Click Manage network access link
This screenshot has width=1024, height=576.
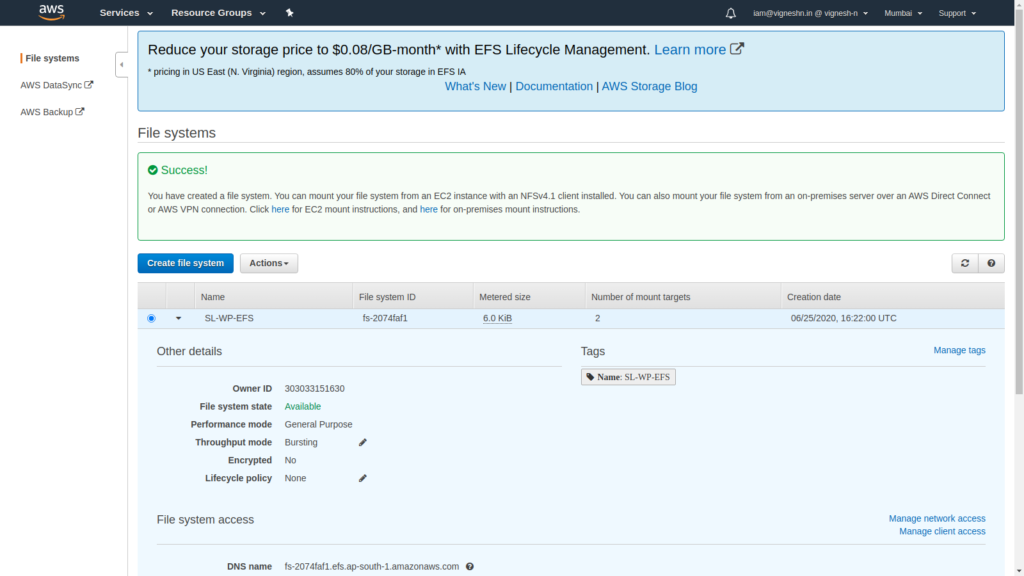937,519
